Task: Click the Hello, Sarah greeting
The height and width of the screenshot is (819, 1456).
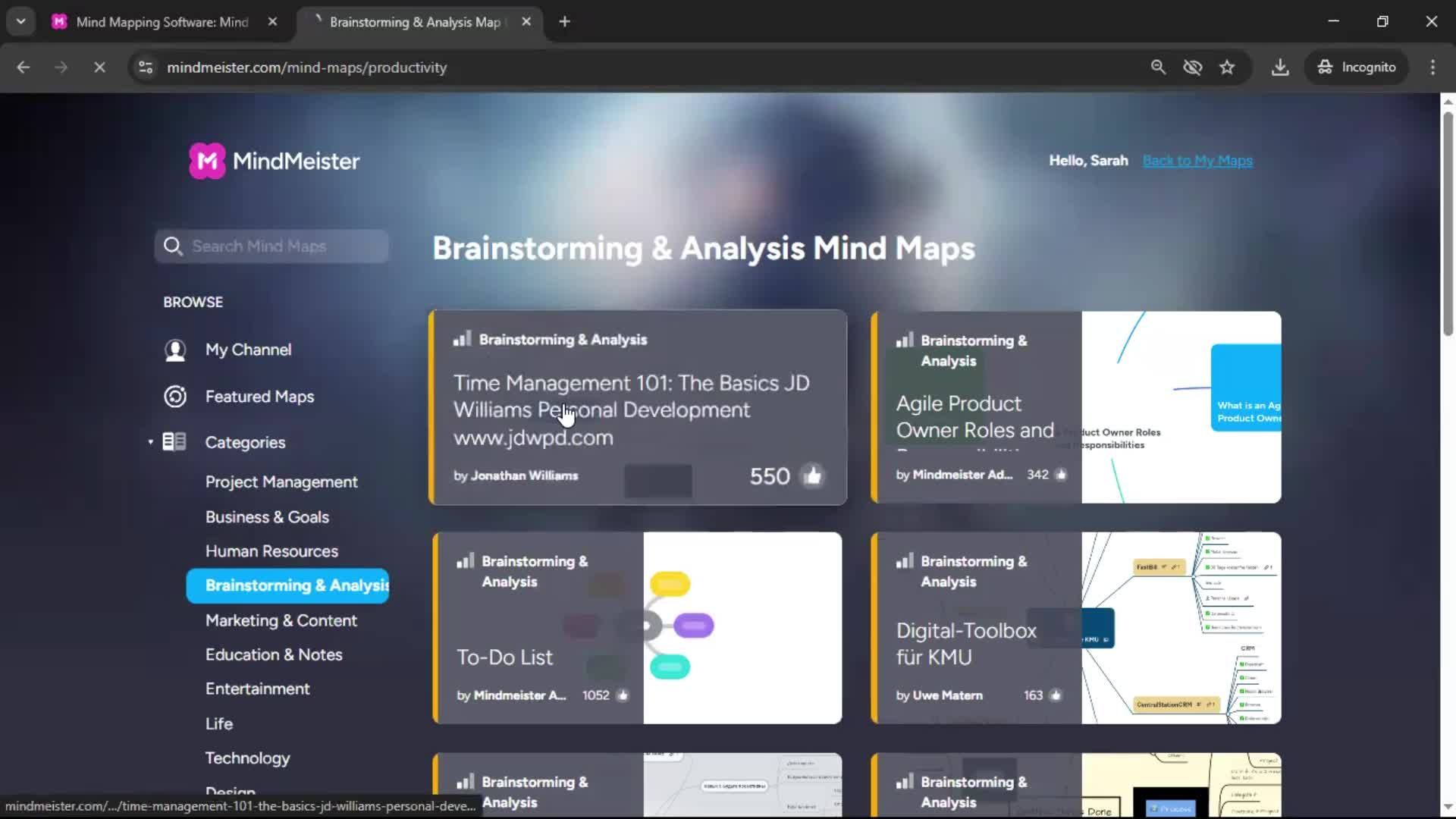Action: [1088, 161]
